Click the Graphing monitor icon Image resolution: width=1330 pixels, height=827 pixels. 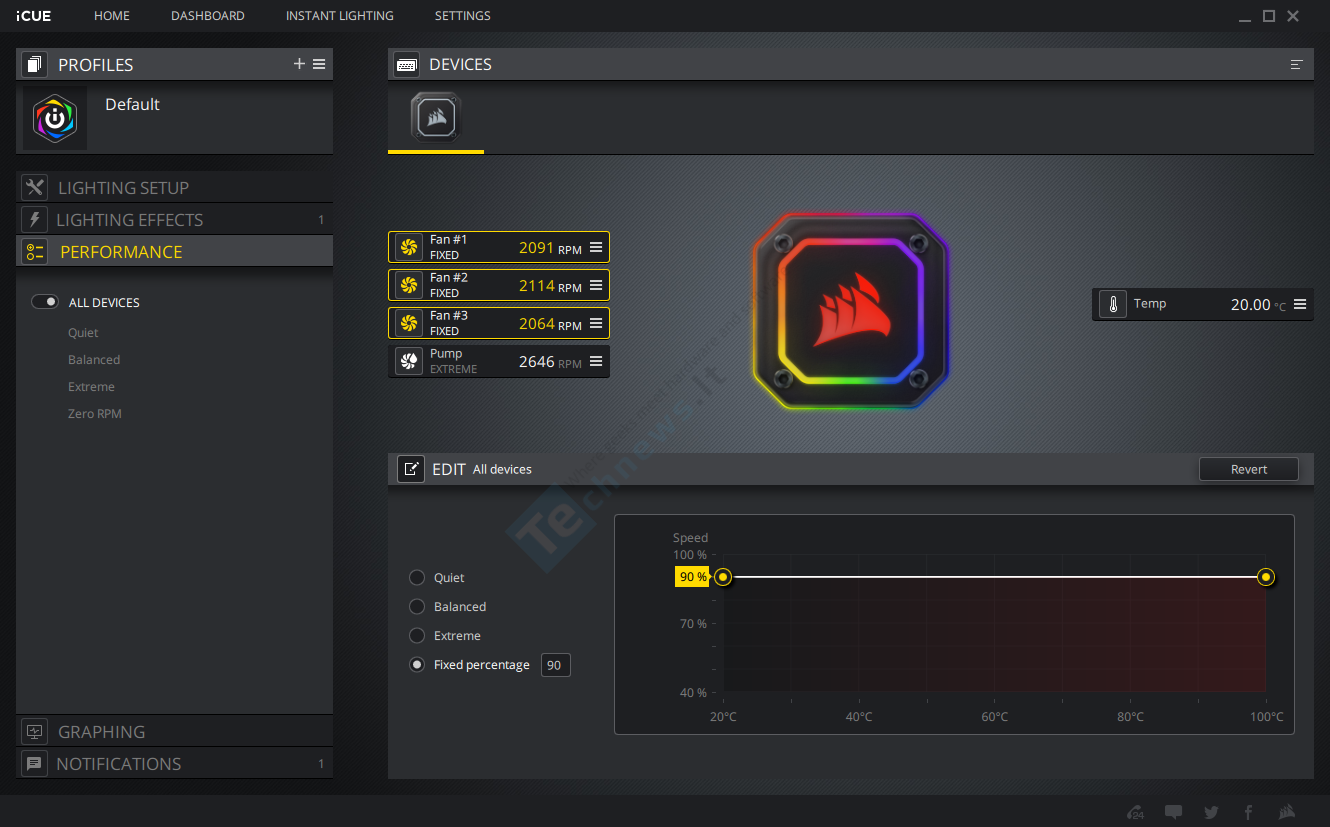click(x=35, y=731)
